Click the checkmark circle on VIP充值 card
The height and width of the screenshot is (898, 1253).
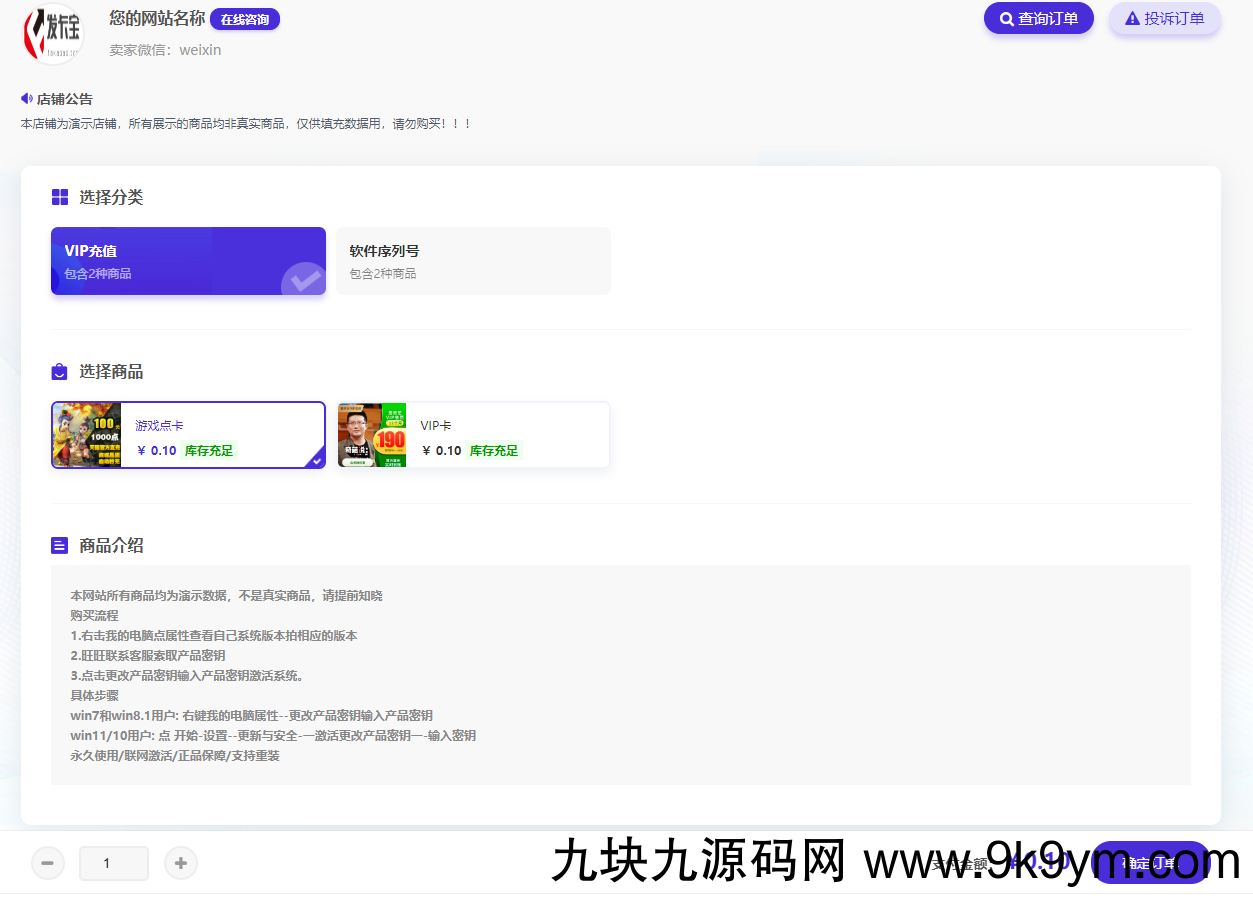tap(304, 281)
